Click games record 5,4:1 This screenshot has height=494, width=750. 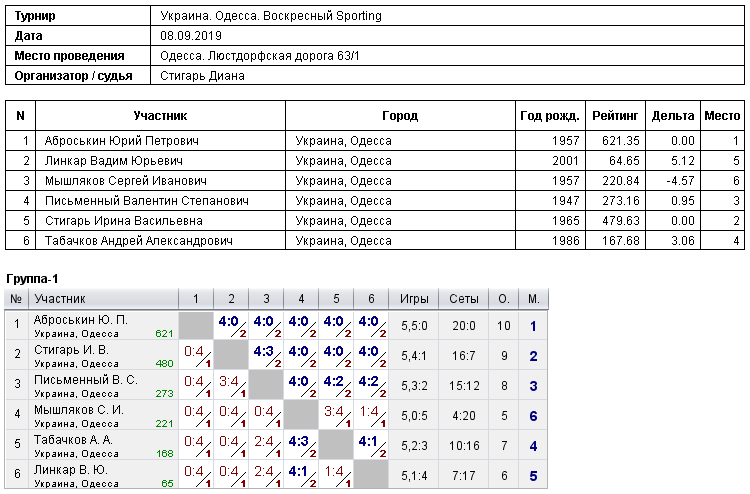pyautogui.click(x=414, y=356)
